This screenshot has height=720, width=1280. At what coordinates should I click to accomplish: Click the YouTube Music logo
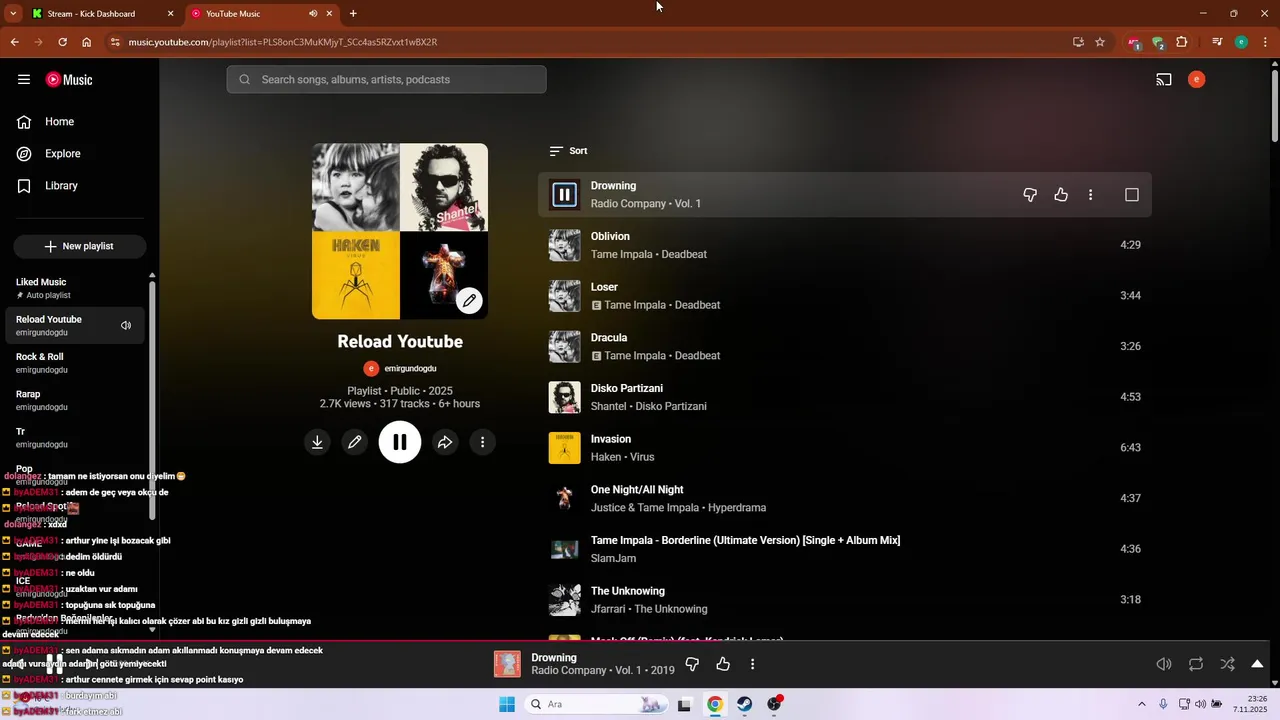pyautogui.click(x=69, y=80)
